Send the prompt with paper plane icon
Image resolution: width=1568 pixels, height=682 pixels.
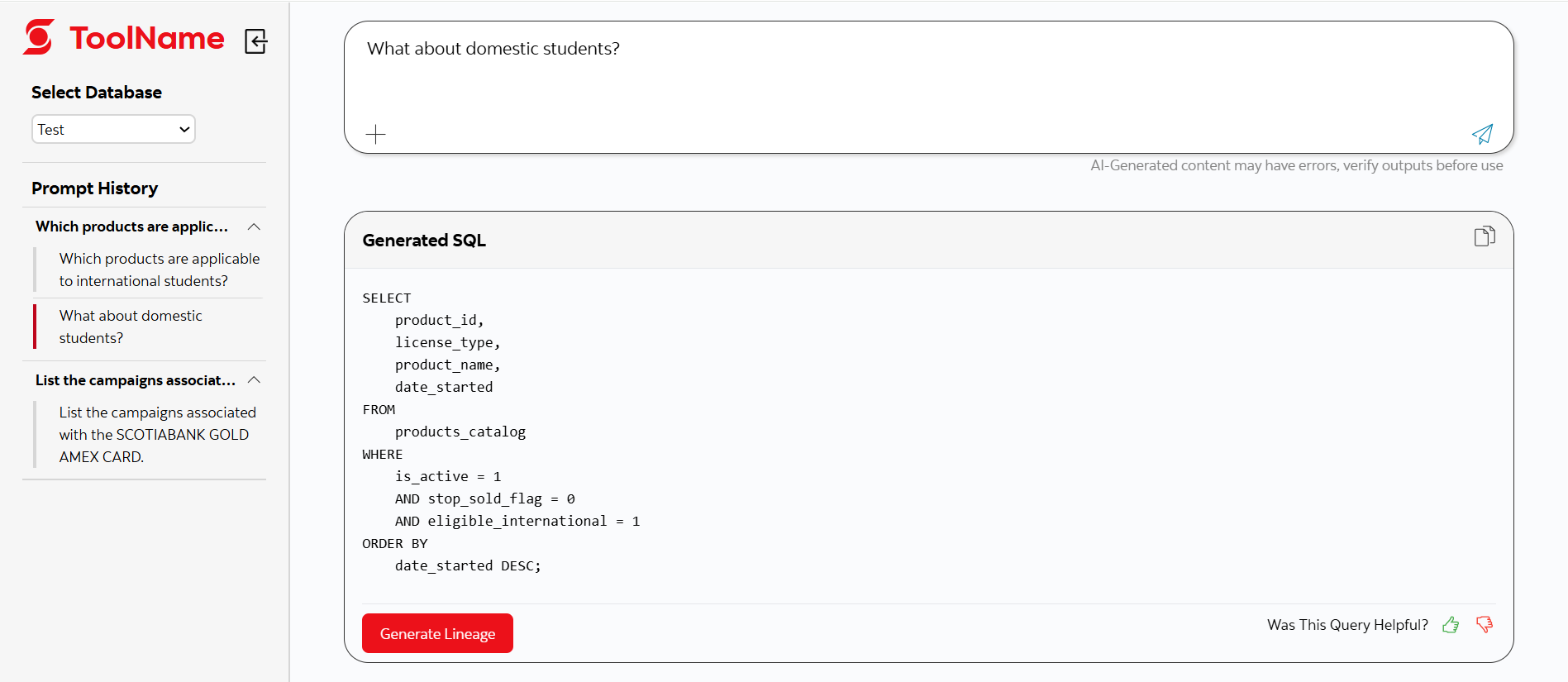point(1482,134)
